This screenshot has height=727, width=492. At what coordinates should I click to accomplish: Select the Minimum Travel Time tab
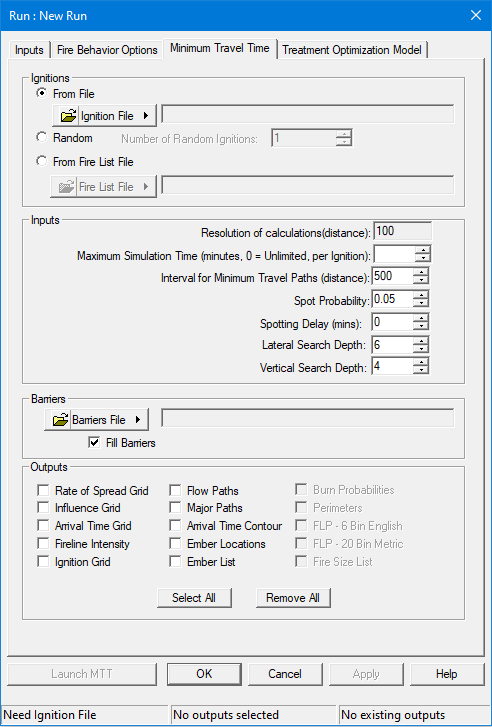[x=220, y=48]
